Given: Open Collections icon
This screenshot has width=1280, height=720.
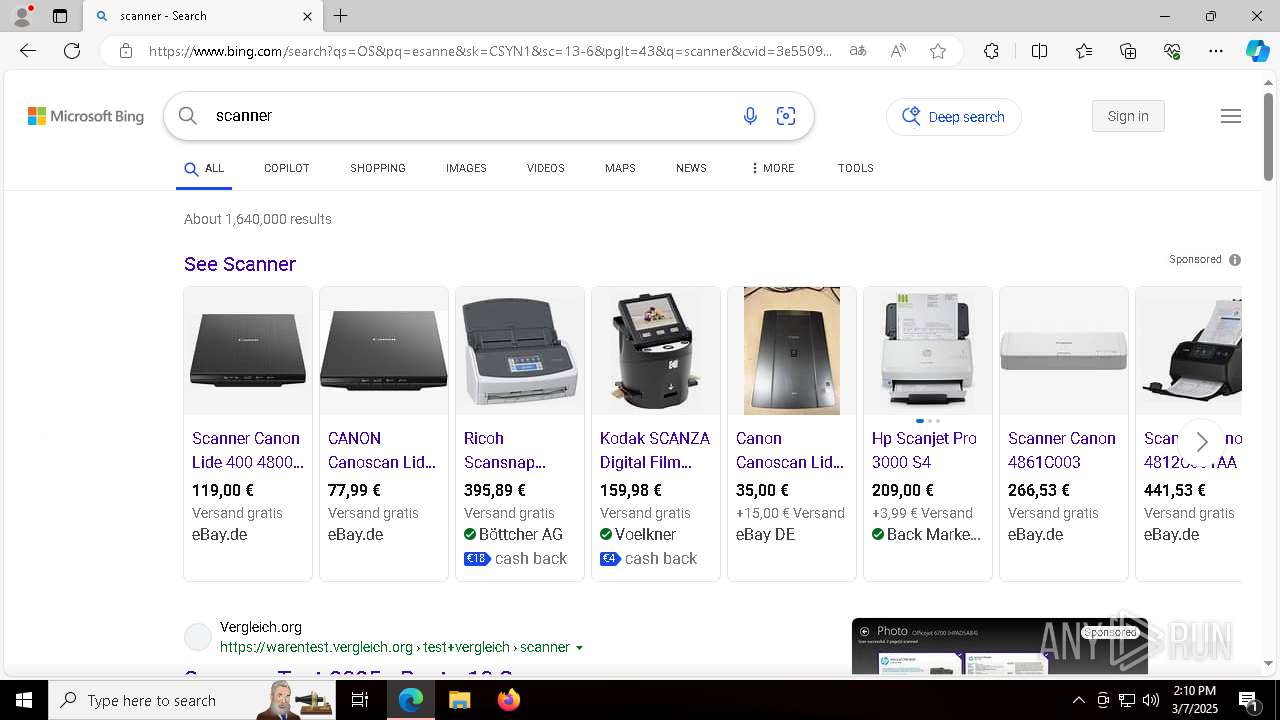Looking at the screenshot, I should (x=1128, y=51).
